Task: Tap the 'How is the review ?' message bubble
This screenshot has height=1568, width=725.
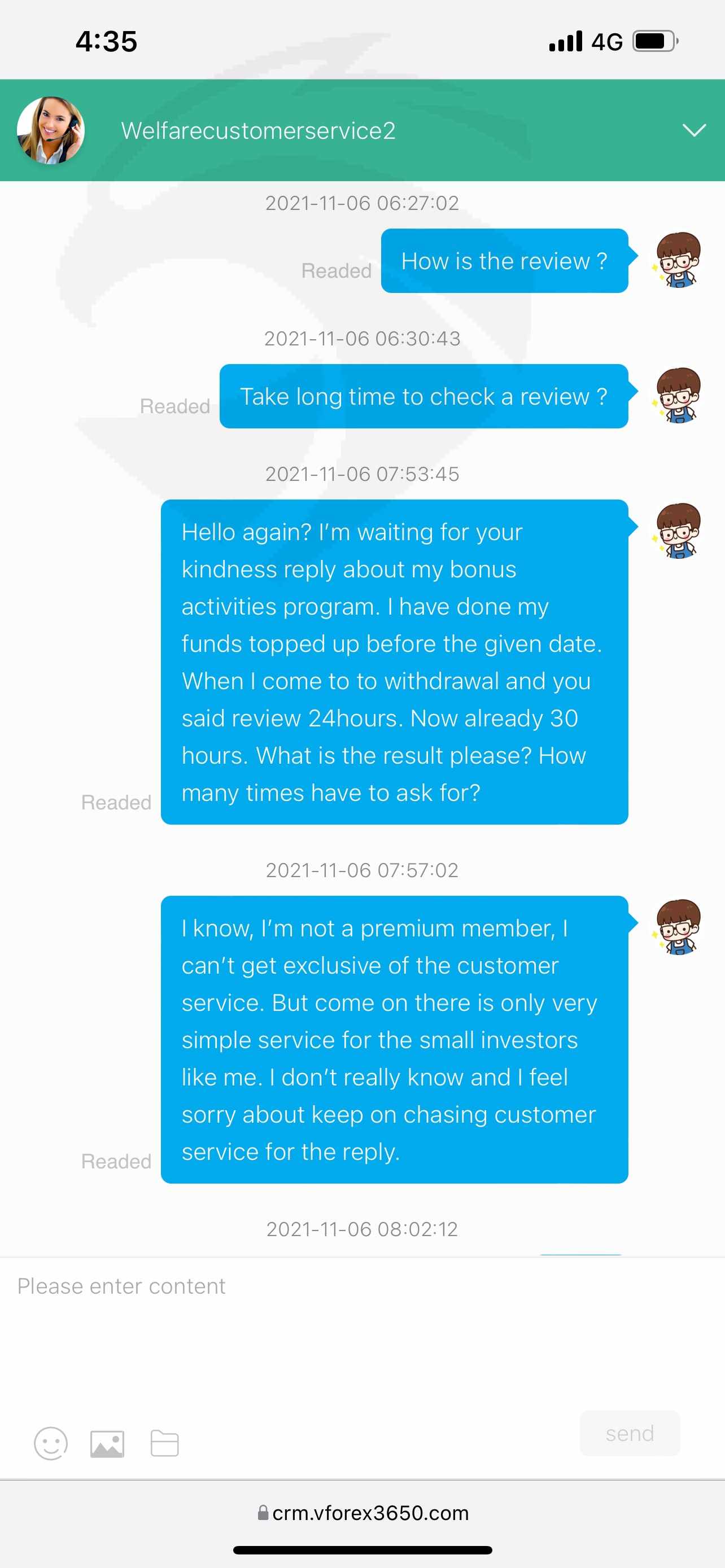Action: (x=504, y=261)
